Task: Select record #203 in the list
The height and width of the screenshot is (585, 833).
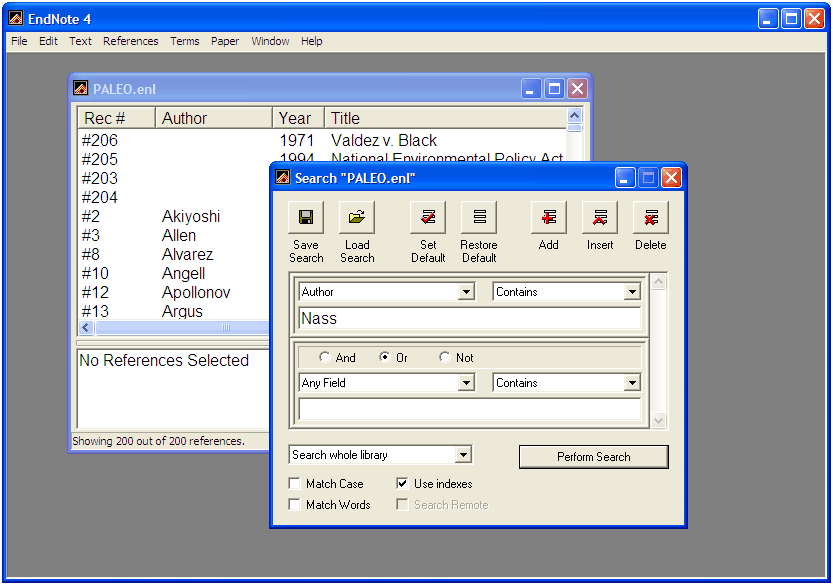Action: tap(174, 178)
